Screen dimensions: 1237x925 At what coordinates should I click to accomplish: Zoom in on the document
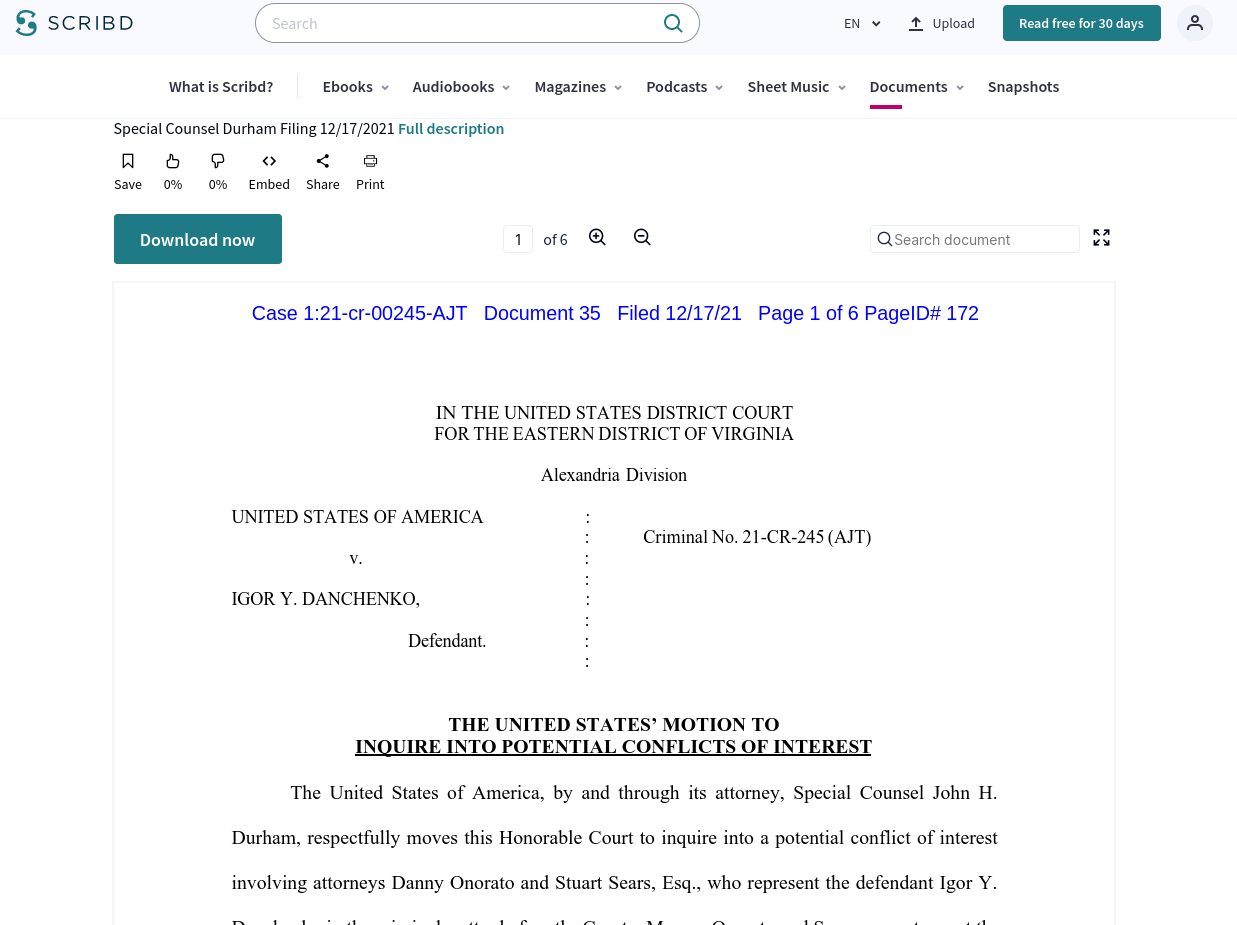pyautogui.click(x=597, y=237)
